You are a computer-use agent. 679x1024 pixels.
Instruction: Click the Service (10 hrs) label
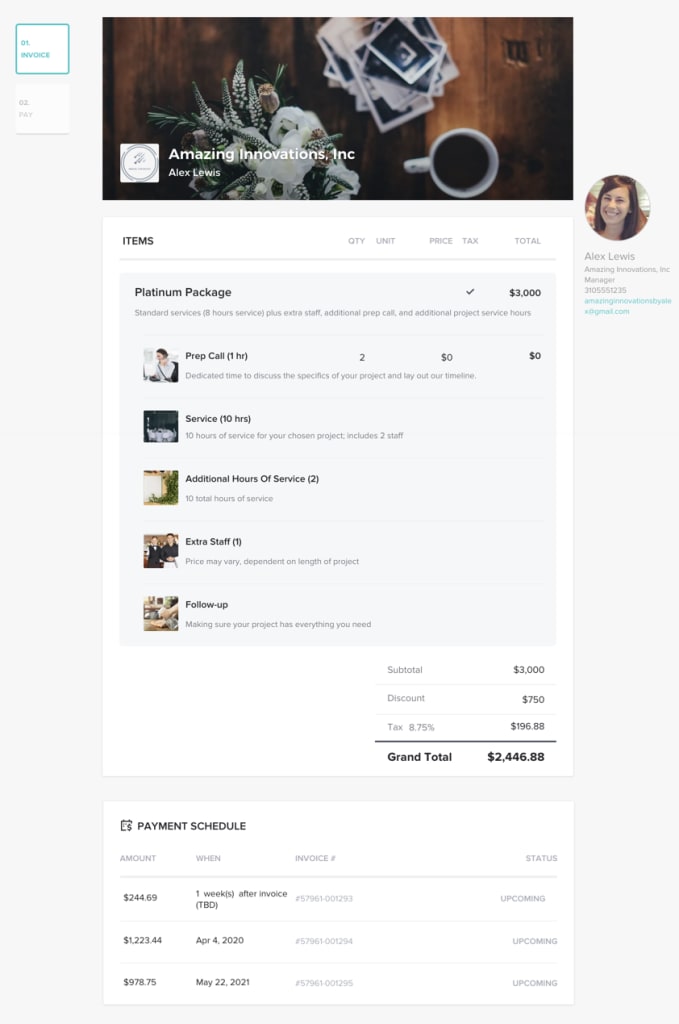click(218, 419)
